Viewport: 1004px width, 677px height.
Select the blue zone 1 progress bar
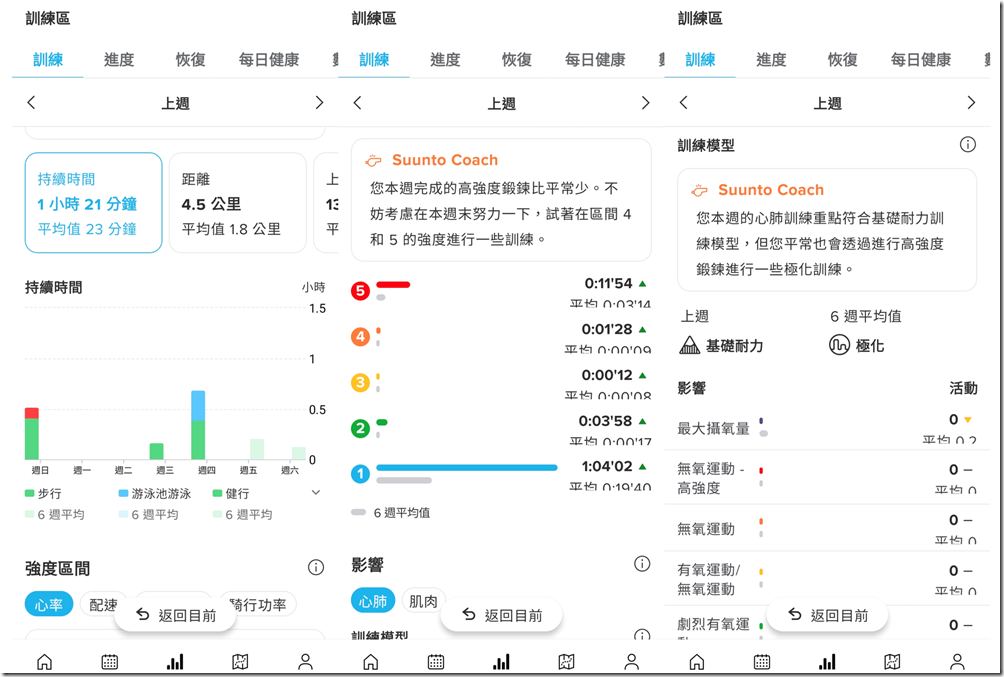tap(467, 468)
